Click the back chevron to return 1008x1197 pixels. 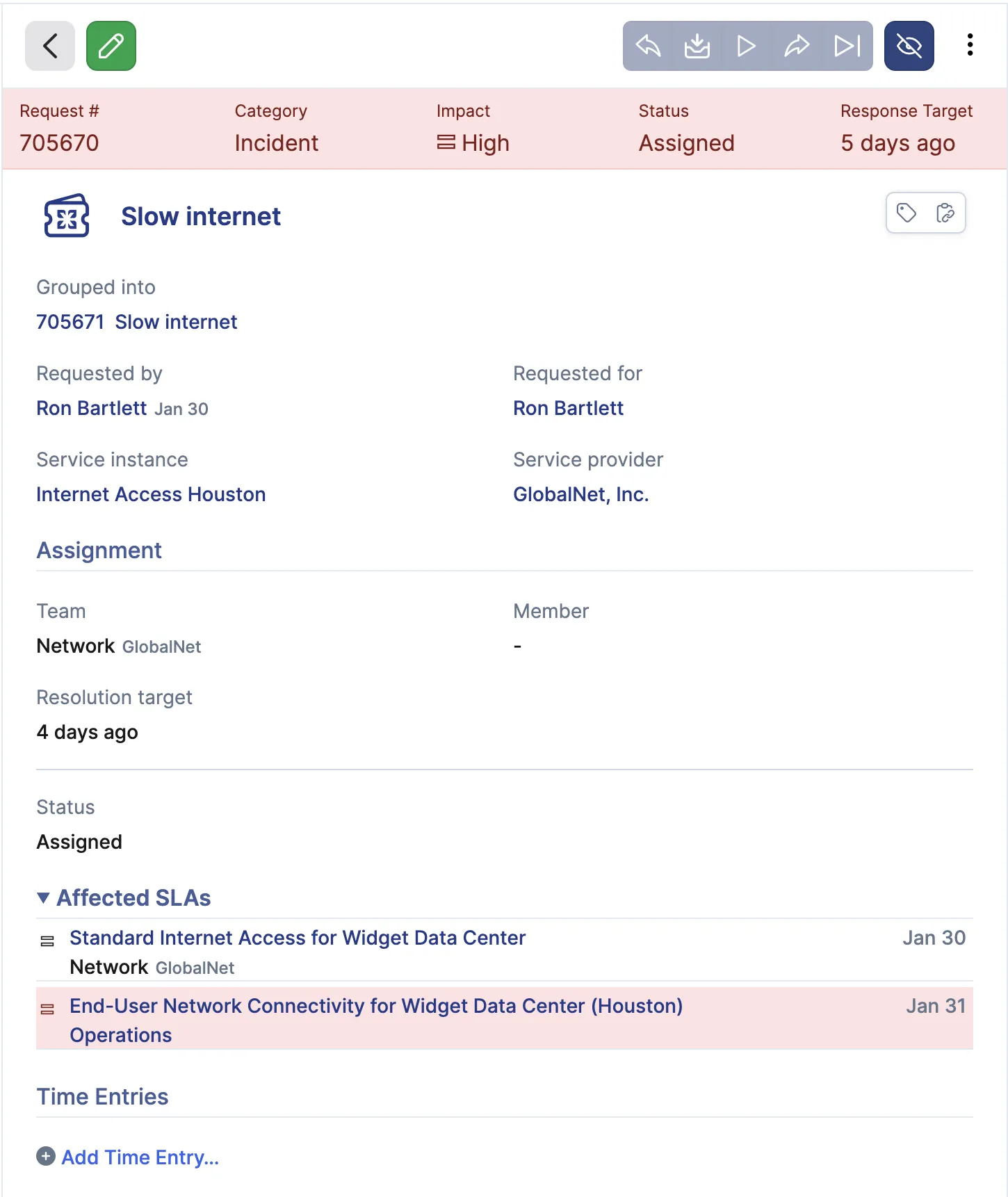49,46
